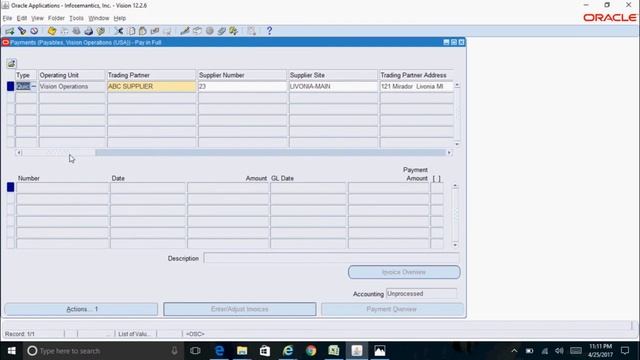This screenshot has height=360, width=640.
Task: Click the payments grid scroll down arrow
Action: tap(457, 144)
